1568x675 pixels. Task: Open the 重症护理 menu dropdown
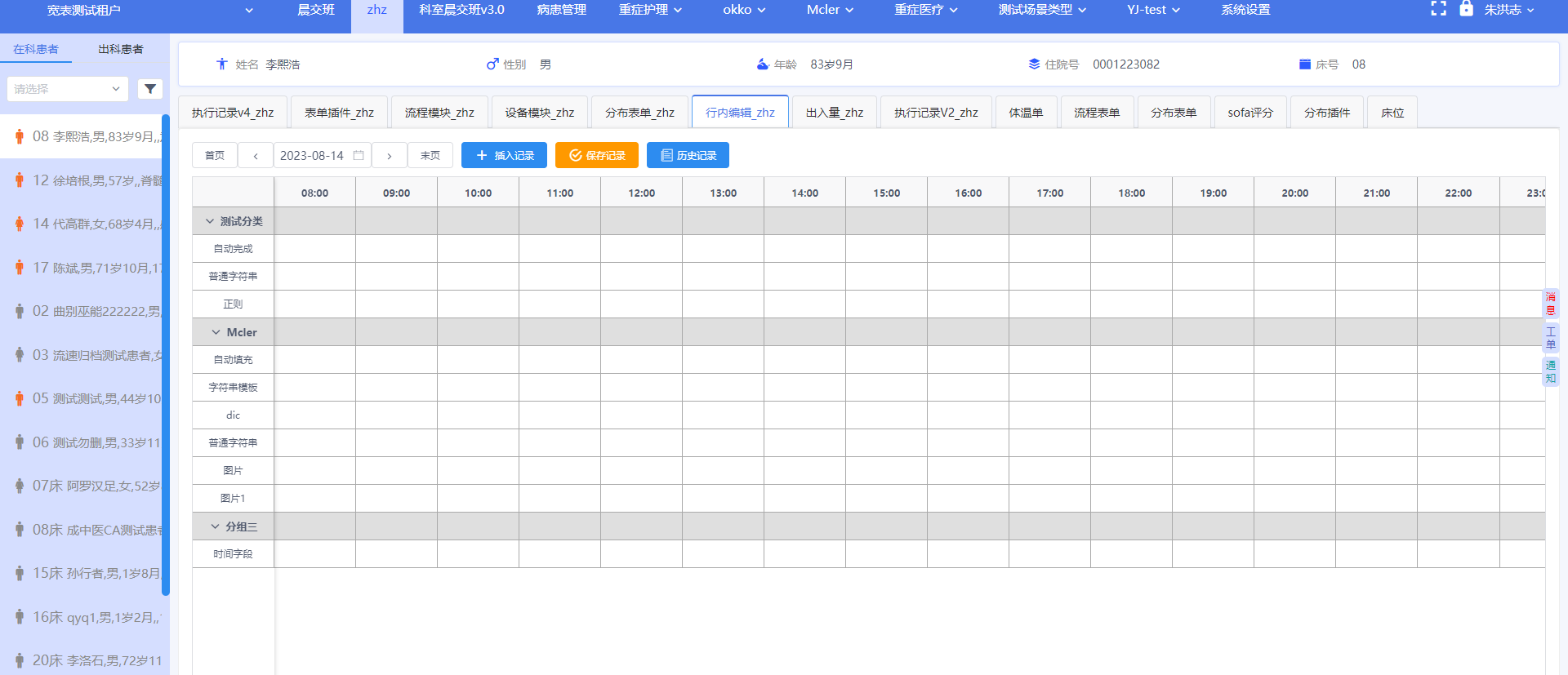(650, 10)
